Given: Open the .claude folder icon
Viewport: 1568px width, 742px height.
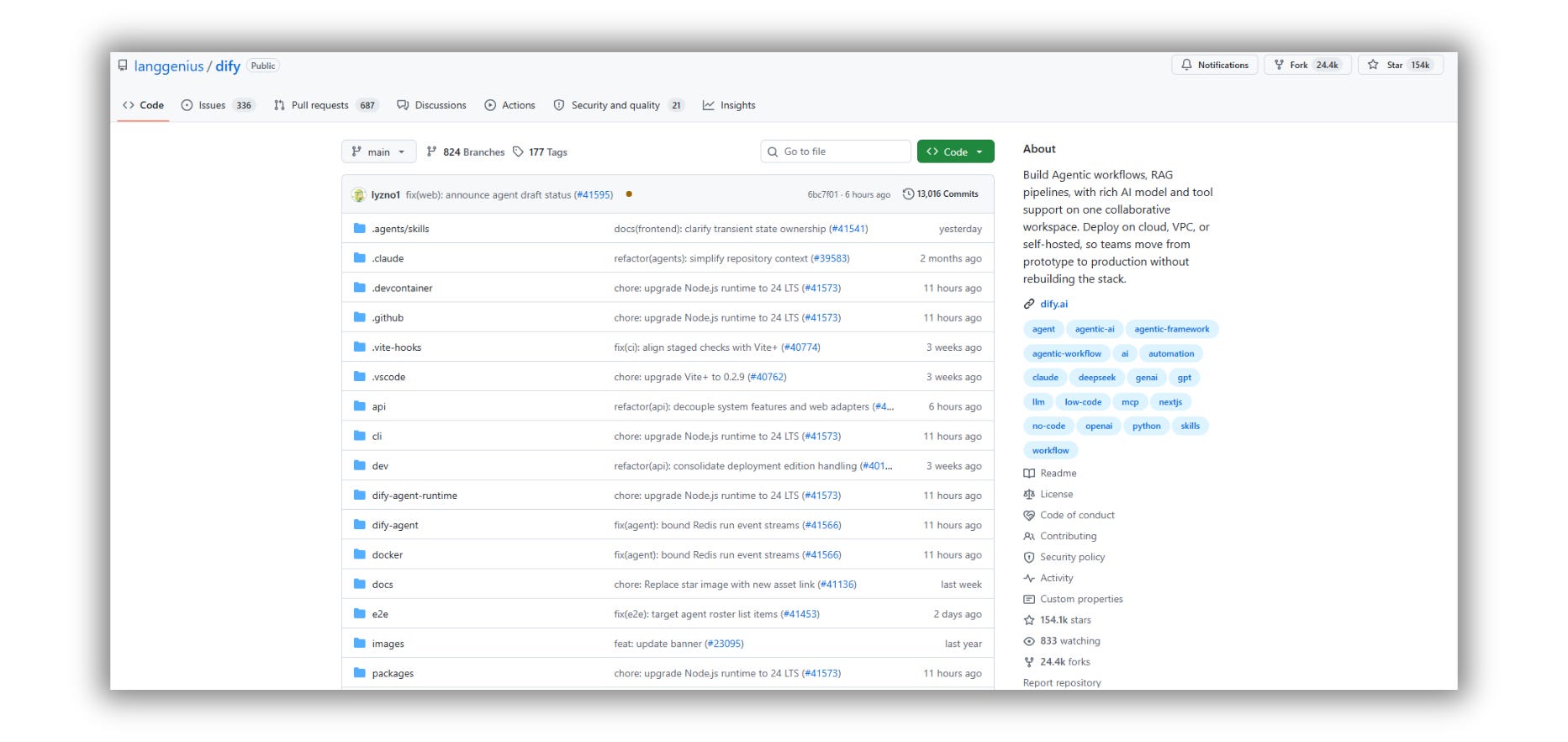Looking at the screenshot, I should click(360, 258).
